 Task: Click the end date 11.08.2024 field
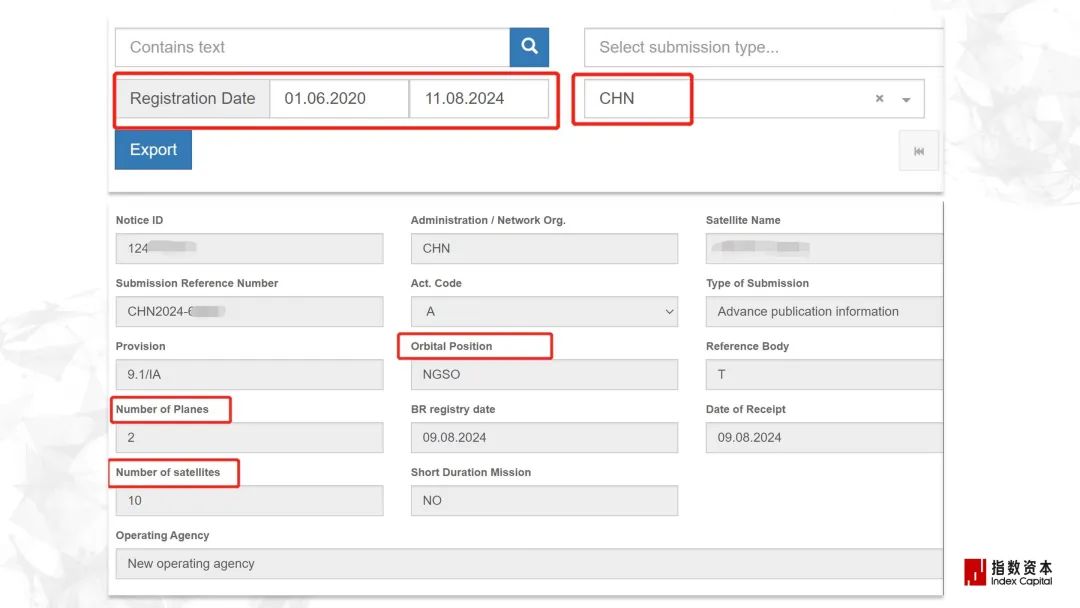click(x=479, y=98)
